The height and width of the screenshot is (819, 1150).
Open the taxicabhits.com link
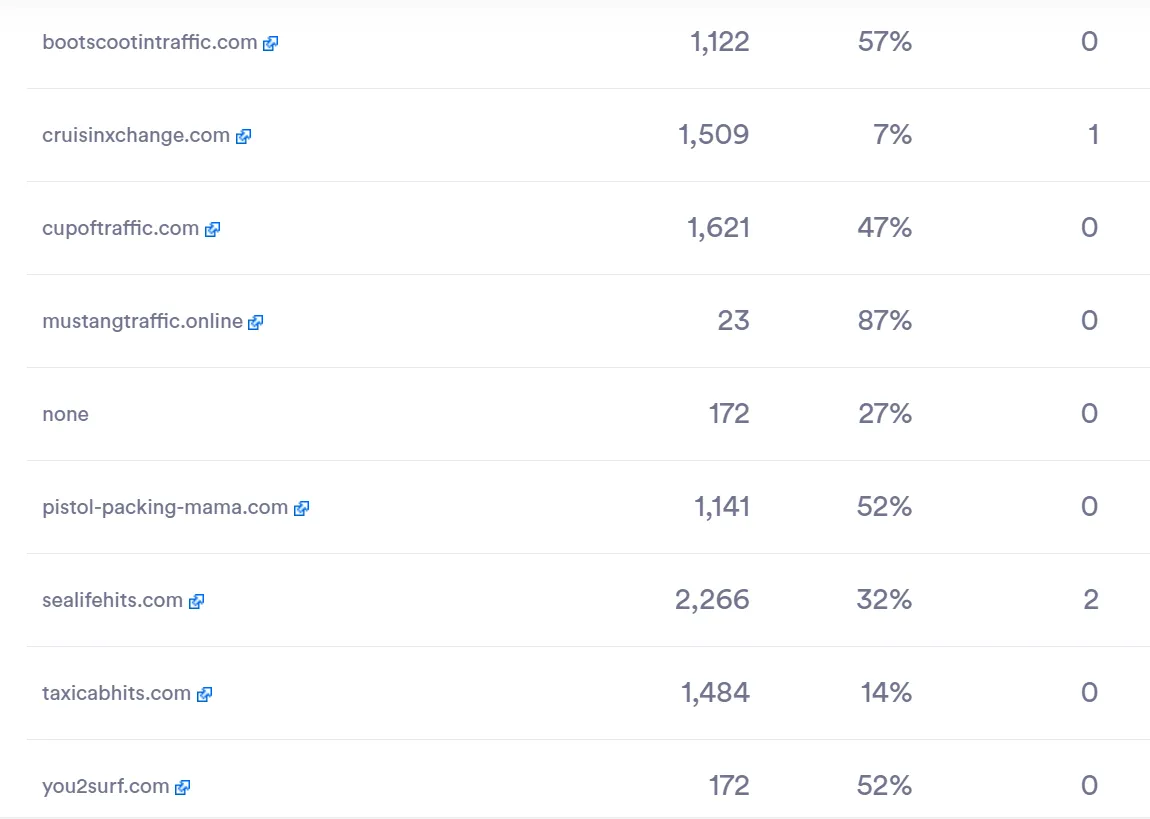[117, 693]
